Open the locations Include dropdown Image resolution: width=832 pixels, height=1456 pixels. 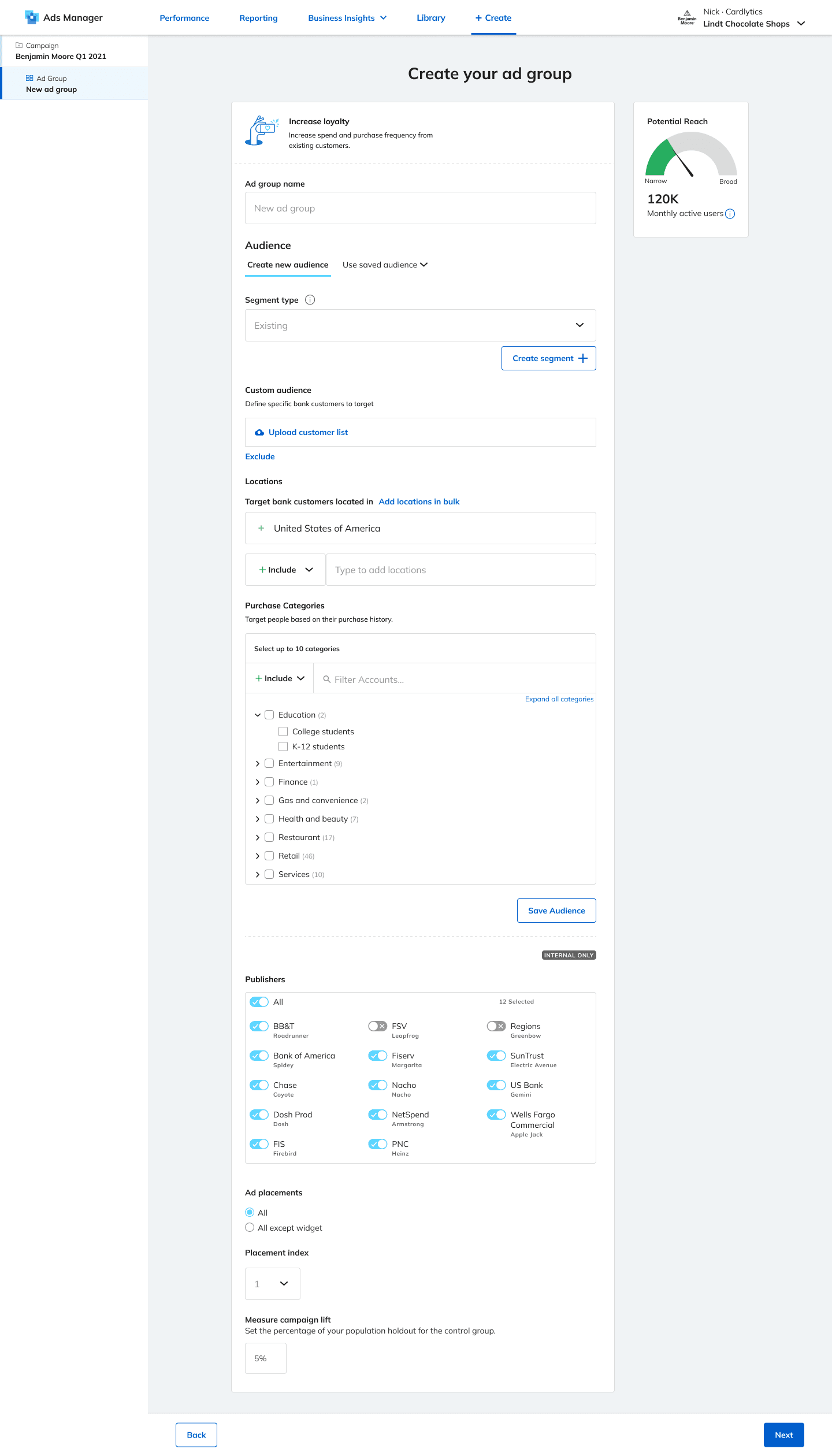click(x=285, y=570)
